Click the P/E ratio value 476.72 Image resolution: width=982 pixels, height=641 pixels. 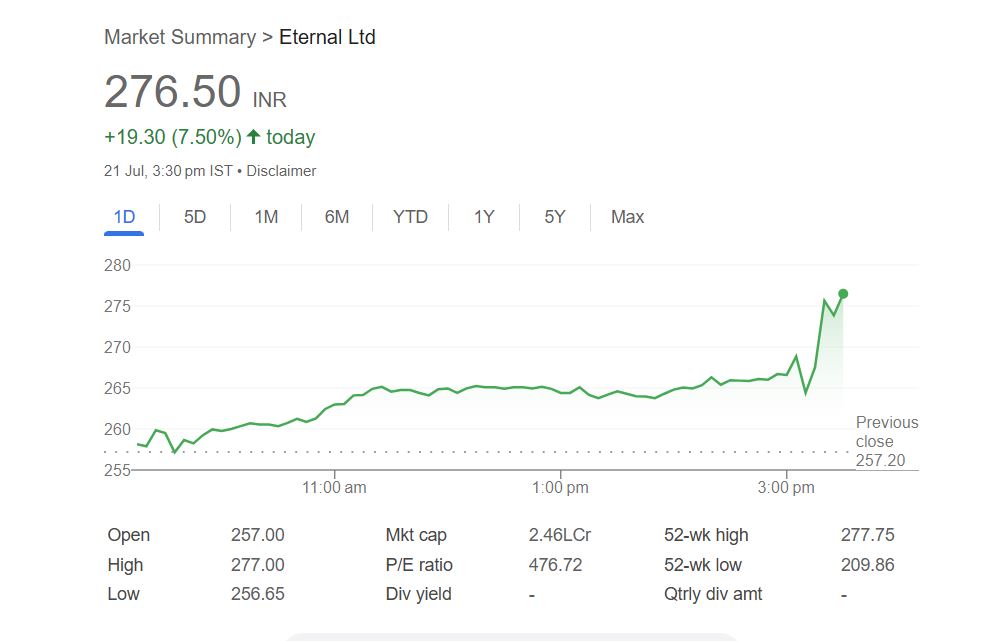tap(555, 565)
